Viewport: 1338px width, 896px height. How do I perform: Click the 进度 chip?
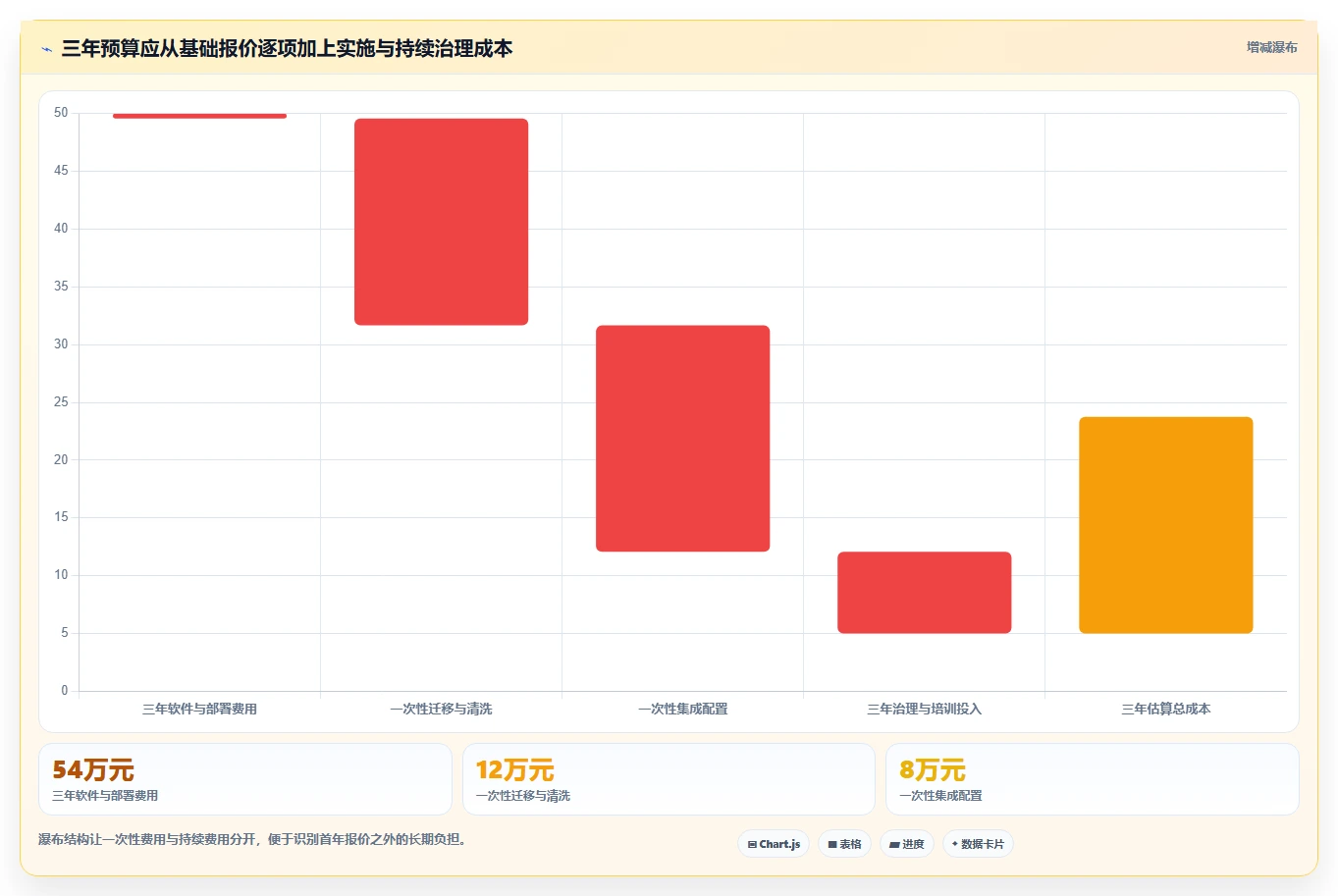[x=907, y=844]
